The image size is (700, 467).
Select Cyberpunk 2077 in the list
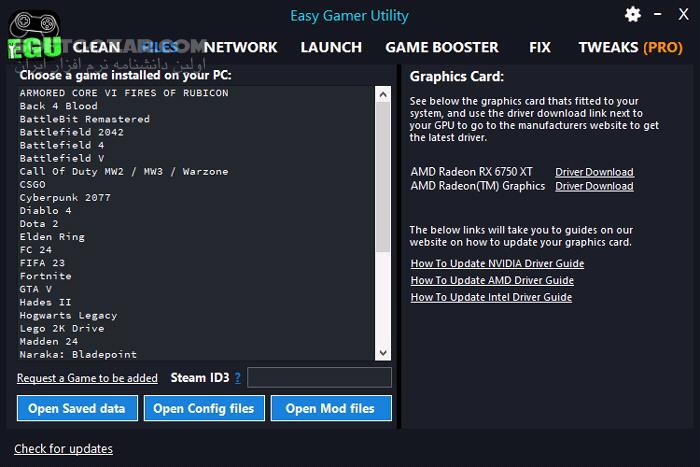click(196, 197)
